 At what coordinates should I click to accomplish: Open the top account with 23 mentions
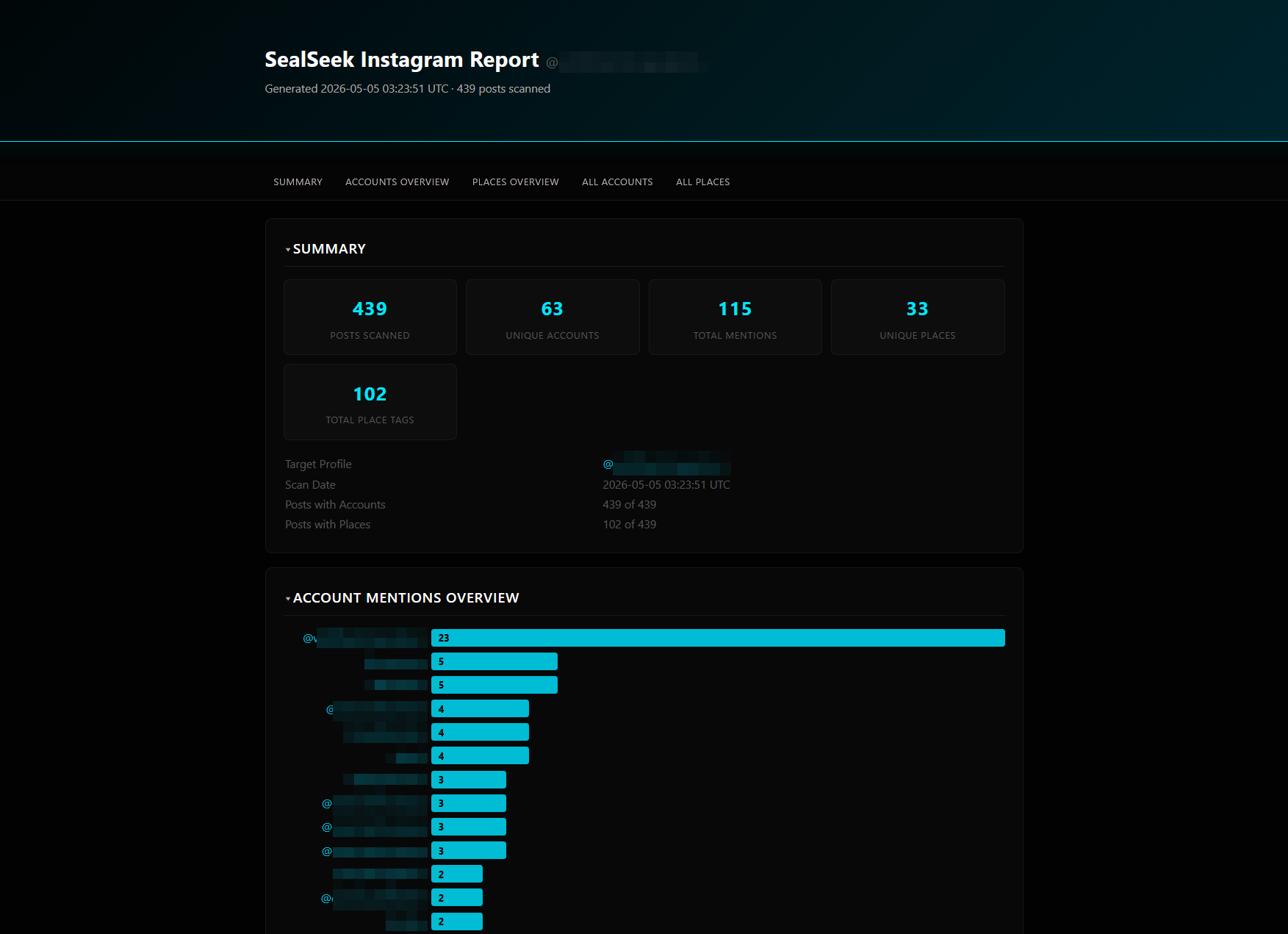click(365, 638)
